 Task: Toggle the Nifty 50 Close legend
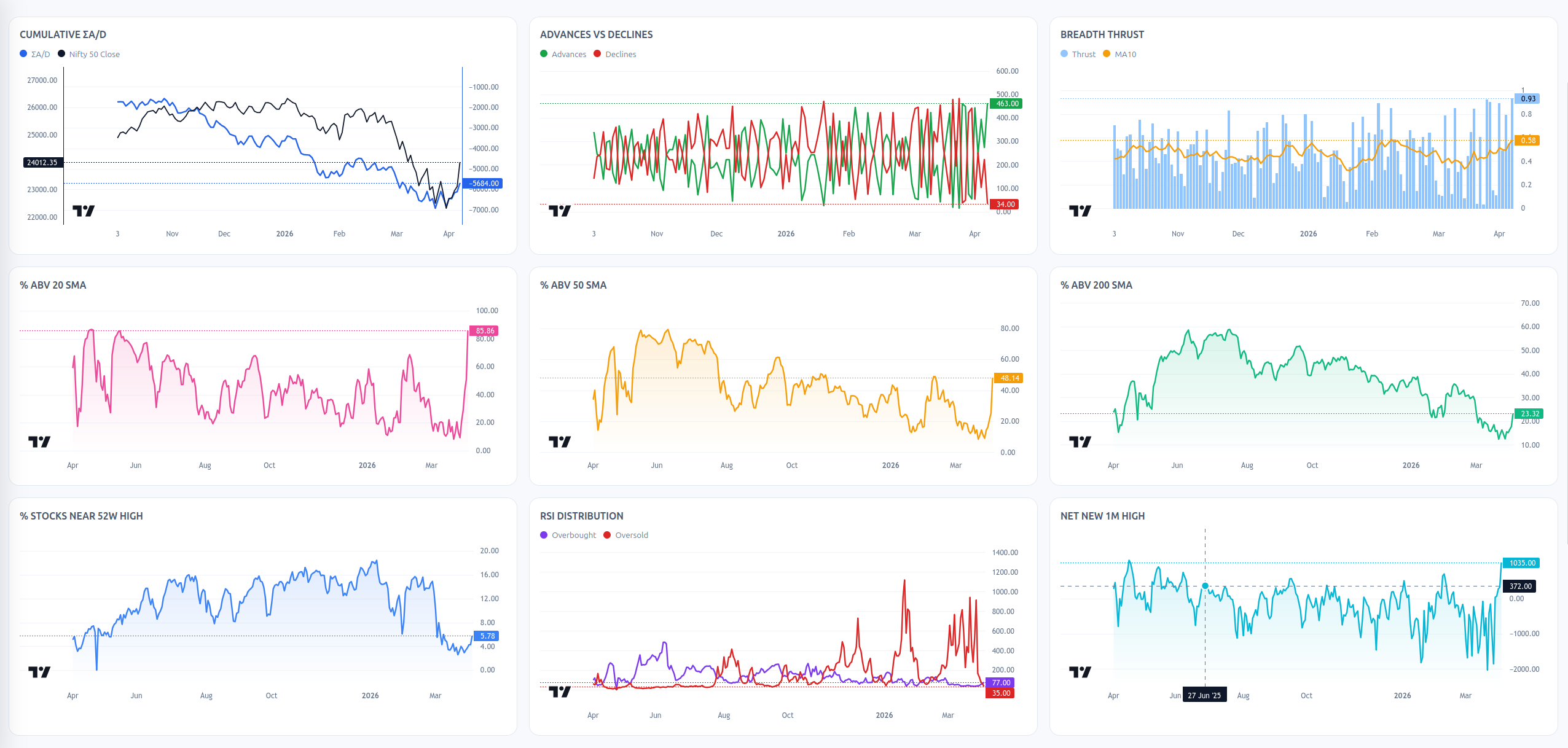coord(89,54)
